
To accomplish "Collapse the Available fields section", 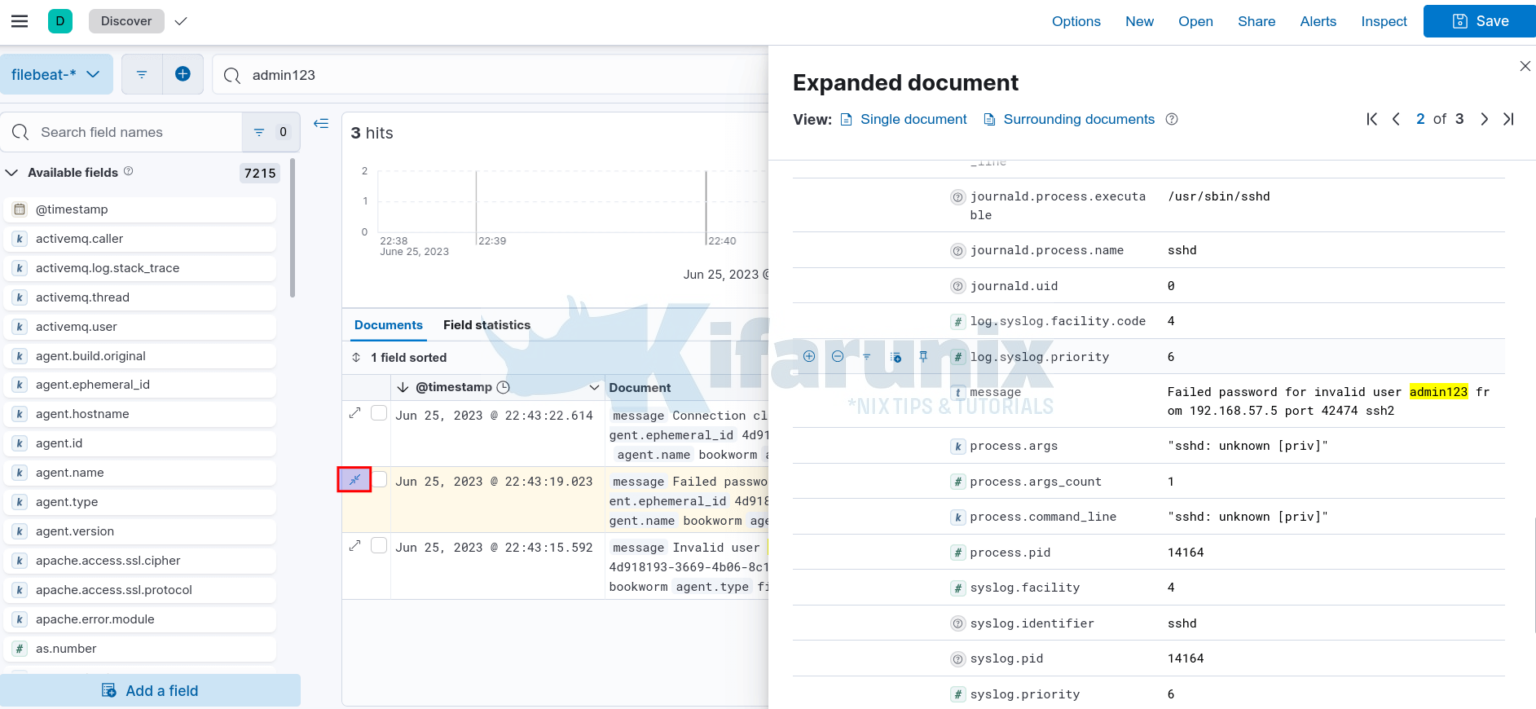I will click(x=12, y=172).
